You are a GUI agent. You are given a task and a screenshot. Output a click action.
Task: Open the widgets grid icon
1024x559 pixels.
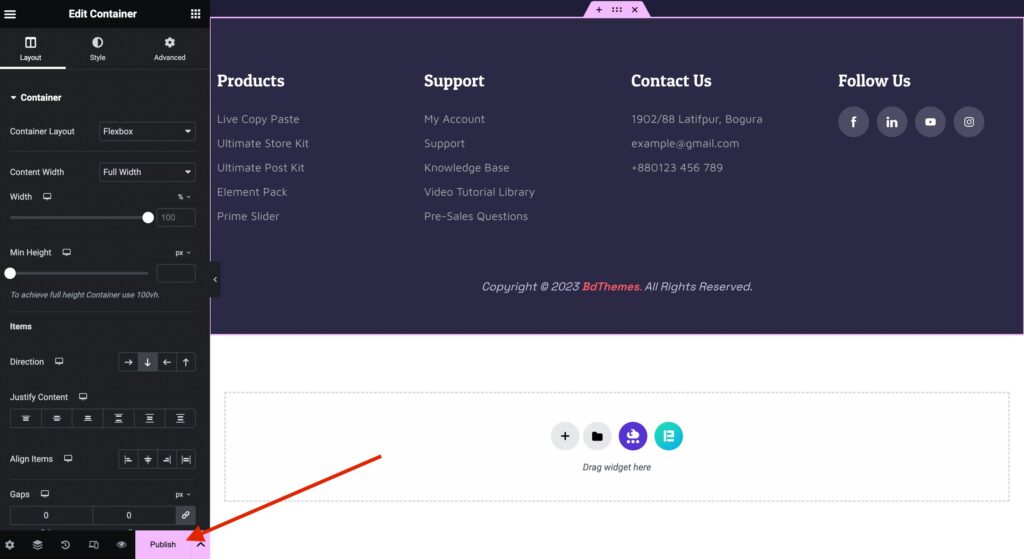click(195, 14)
